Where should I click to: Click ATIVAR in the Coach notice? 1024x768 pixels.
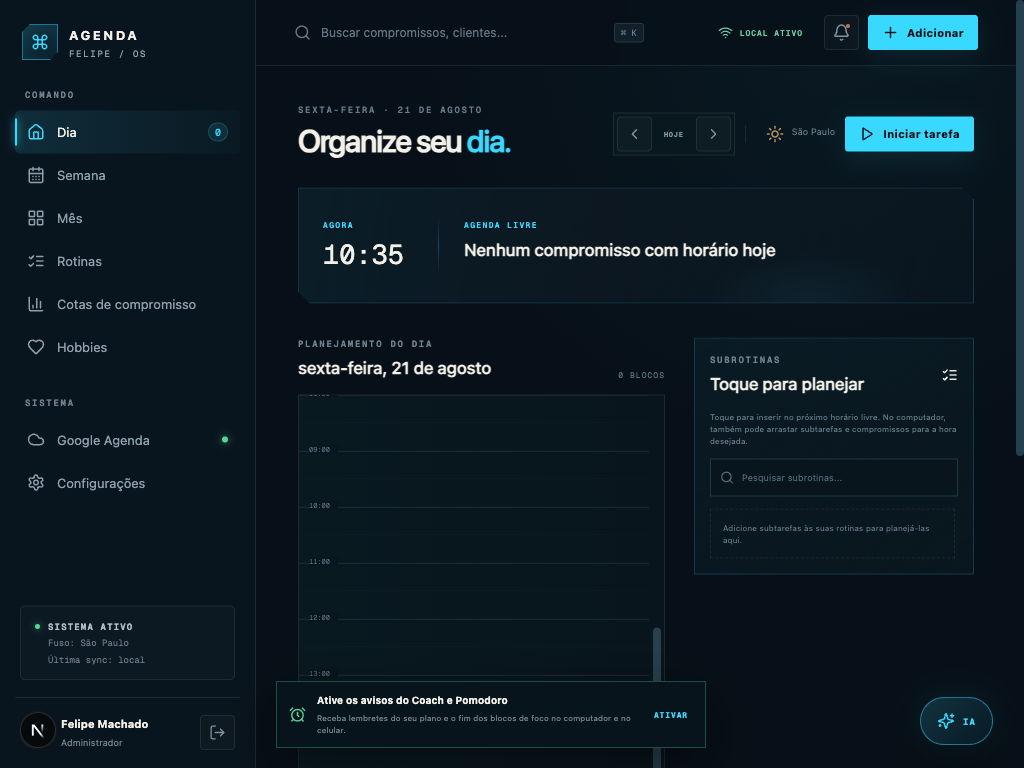pos(671,715)
